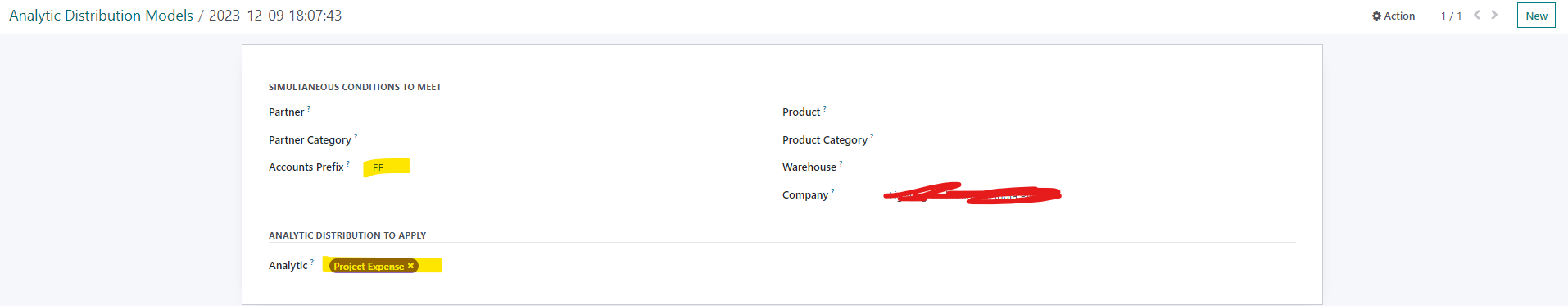1568x306 pixels.
Task: Click the record pager 1 / 1
Action: point(1451,16)
